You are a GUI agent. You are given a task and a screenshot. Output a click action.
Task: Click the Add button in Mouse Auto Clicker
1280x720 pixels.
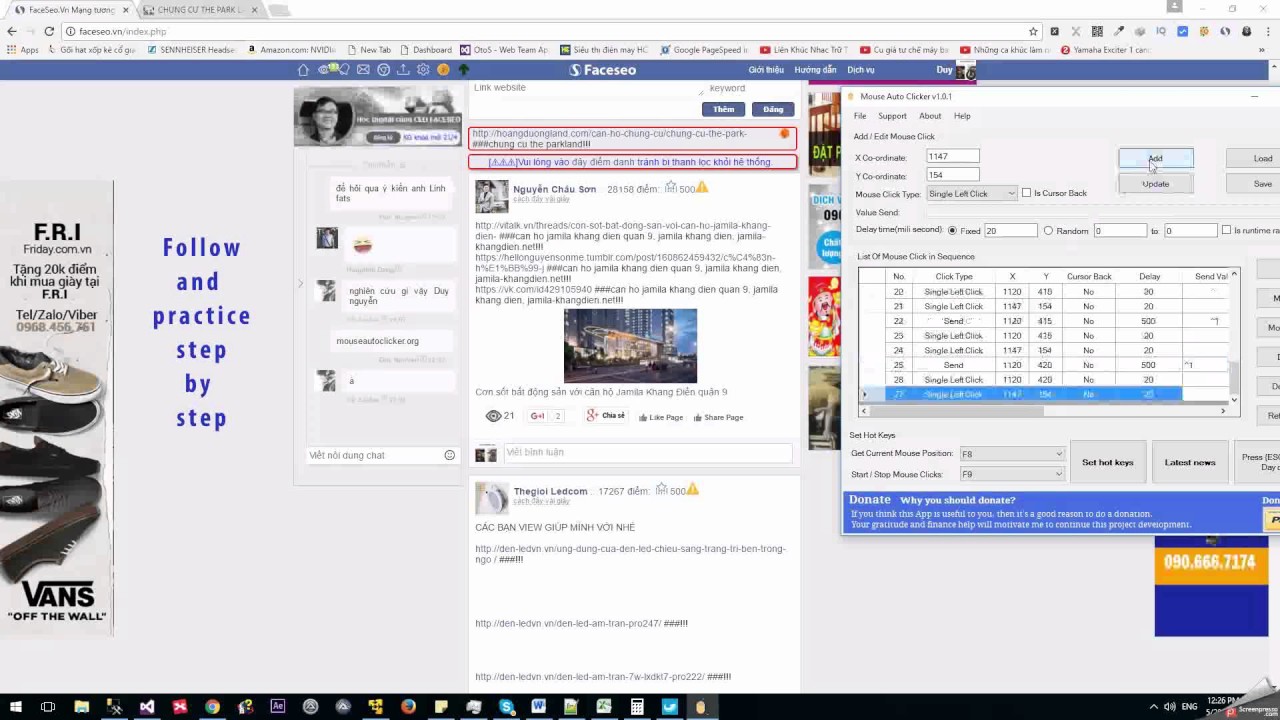[1155, 158]
